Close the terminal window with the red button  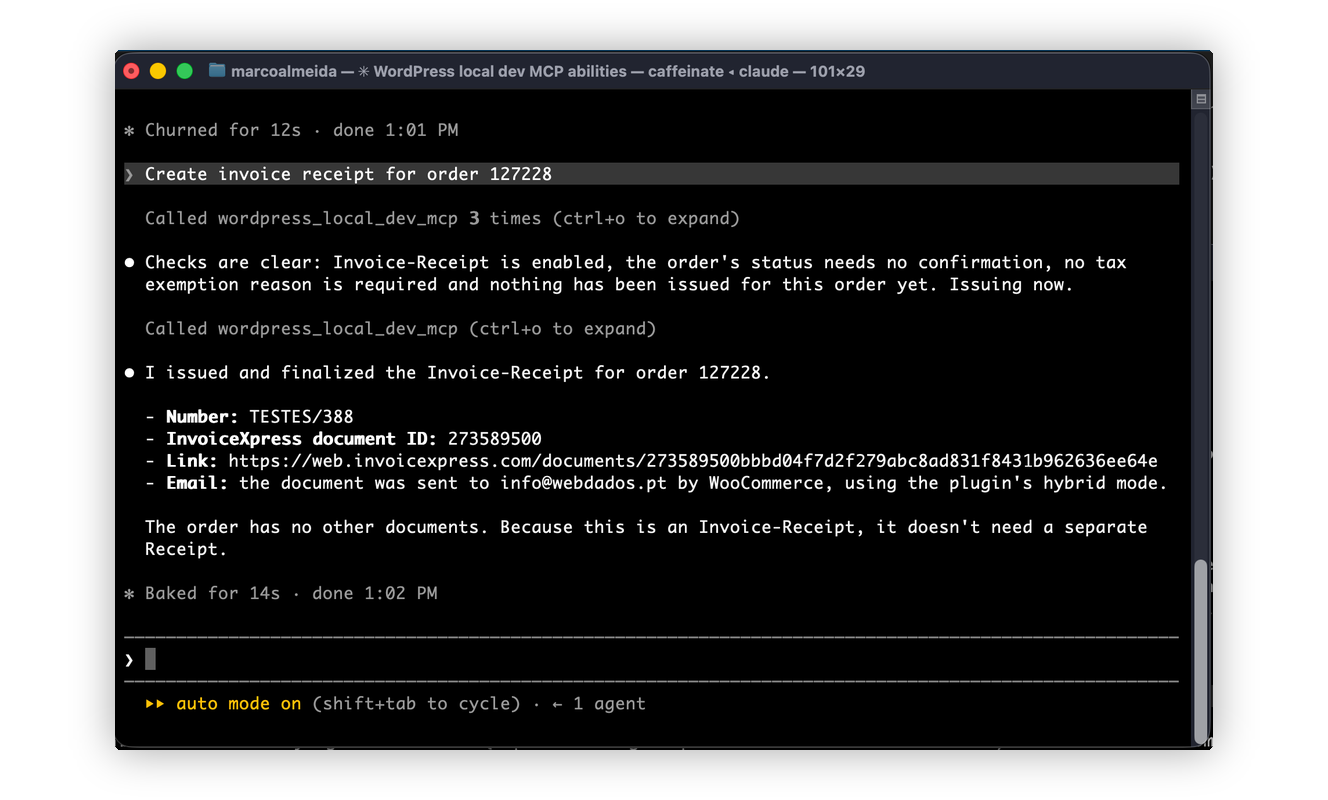131,71
